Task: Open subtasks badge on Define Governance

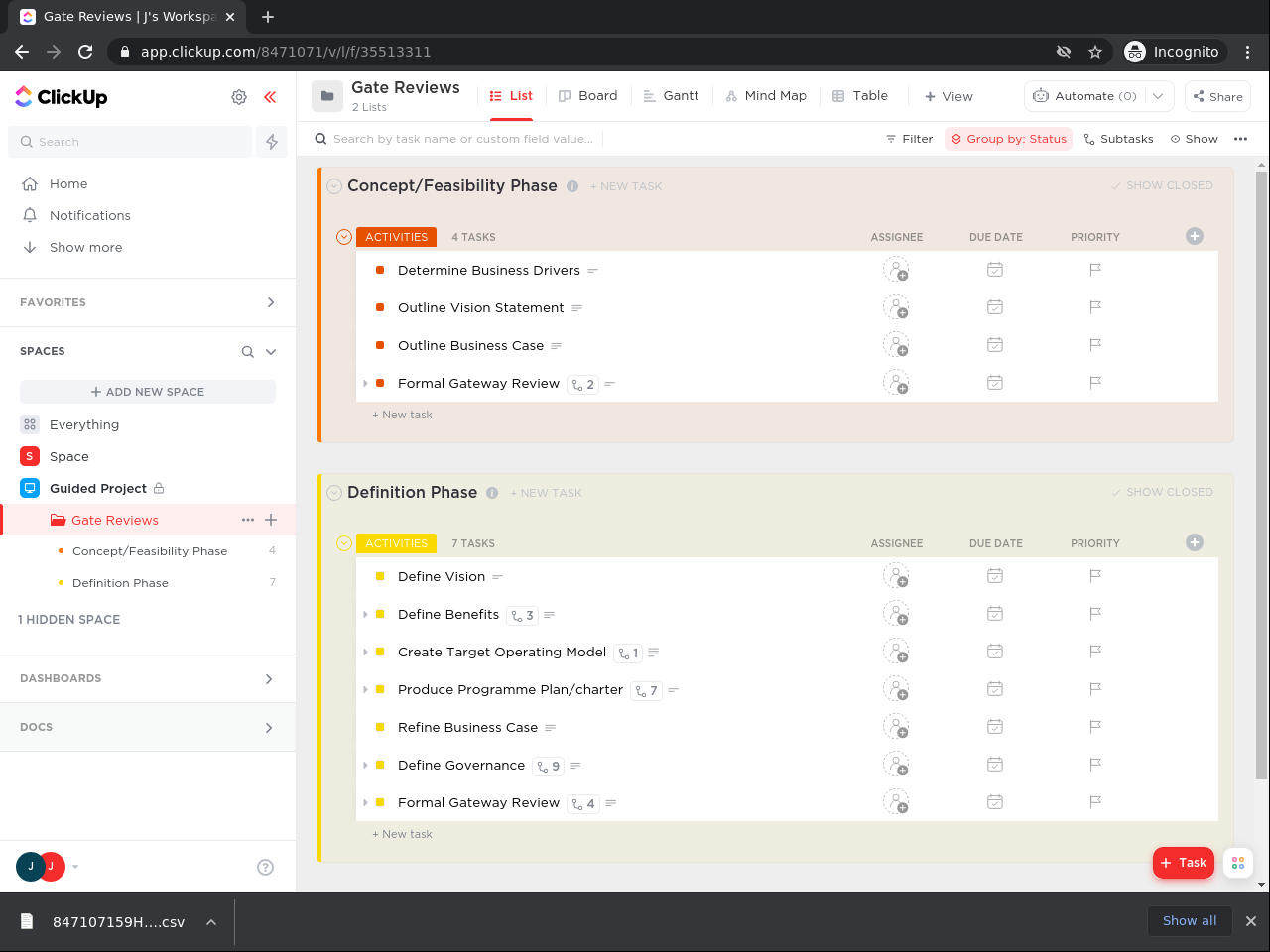Action: tap(548, 766)
